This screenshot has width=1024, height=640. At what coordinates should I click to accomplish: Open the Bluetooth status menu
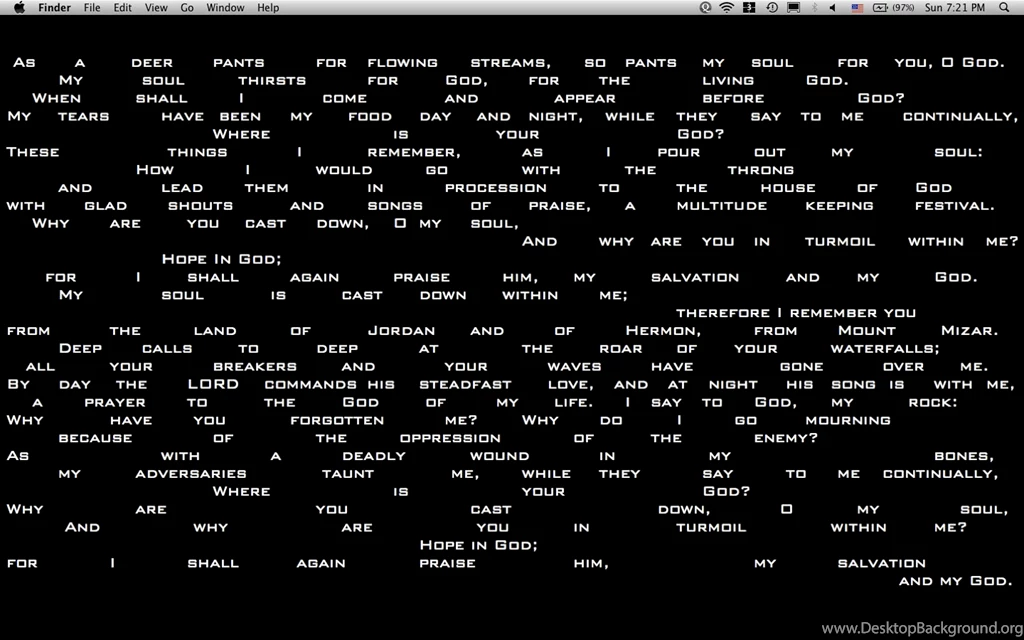[x=815, y=8]
